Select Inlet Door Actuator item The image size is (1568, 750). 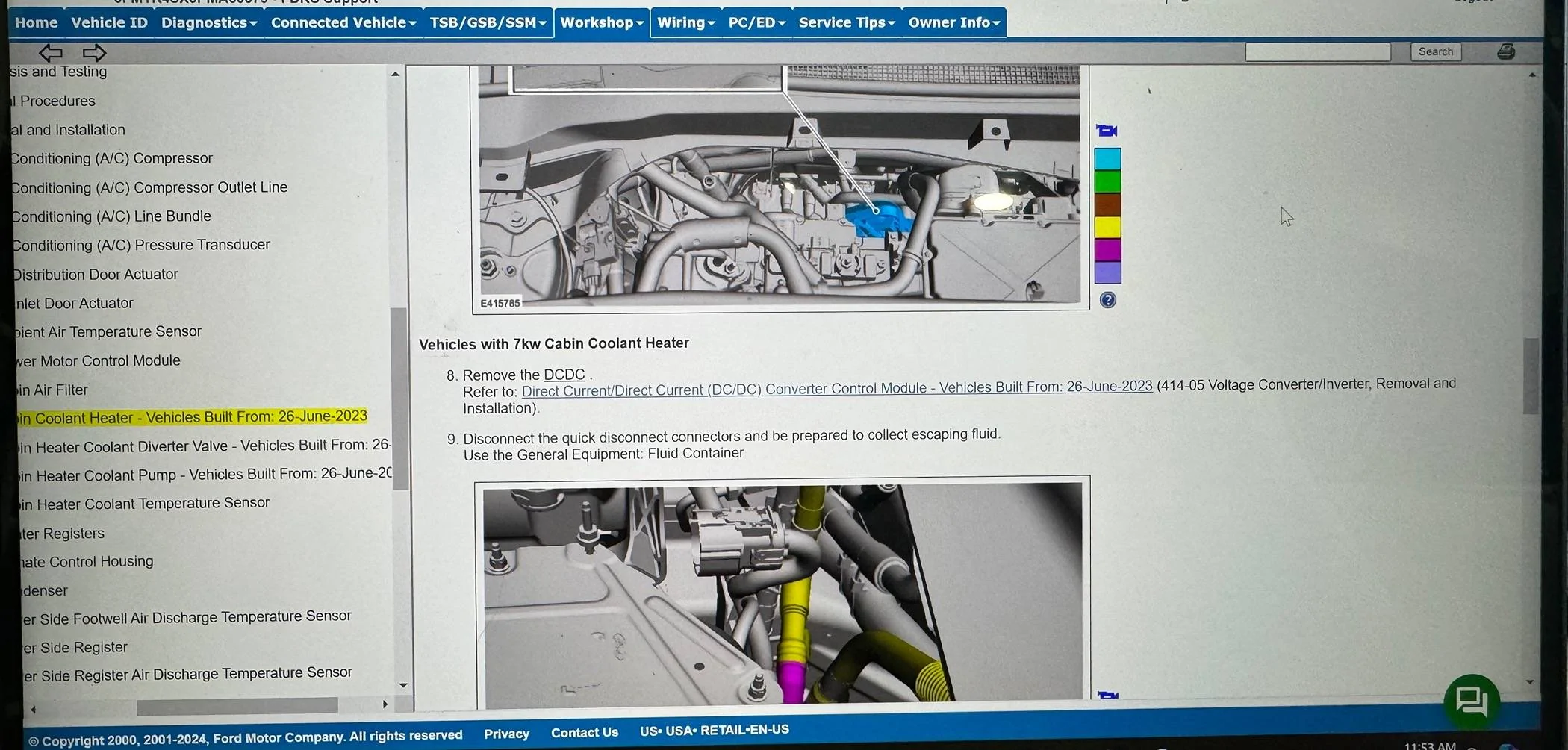click(74, 304)
